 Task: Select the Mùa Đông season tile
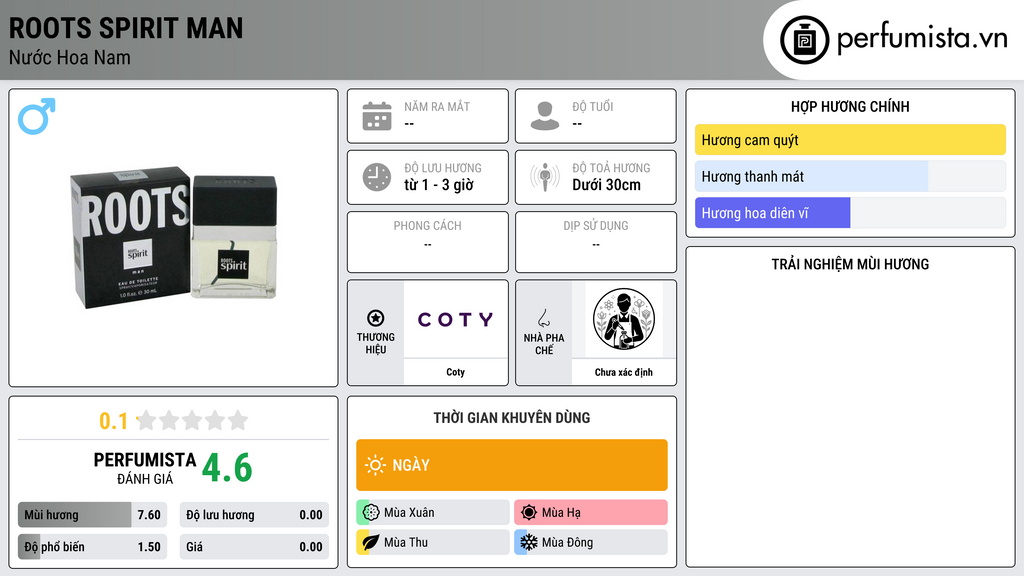pos(591,542)
